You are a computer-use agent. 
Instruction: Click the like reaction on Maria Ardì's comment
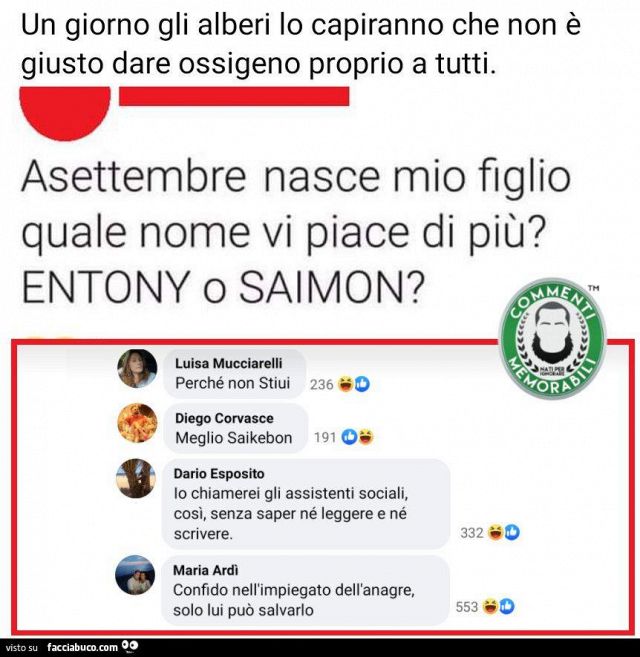(x=507, y=606)
